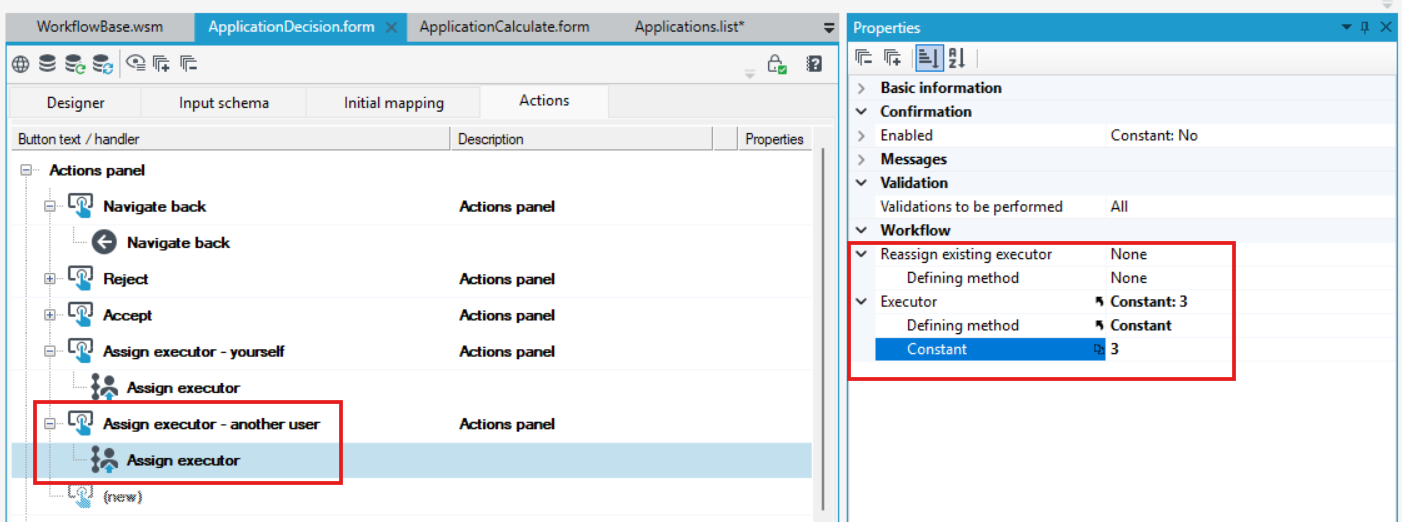Toggle categorized sort in Properties panel

click(928, 58)
